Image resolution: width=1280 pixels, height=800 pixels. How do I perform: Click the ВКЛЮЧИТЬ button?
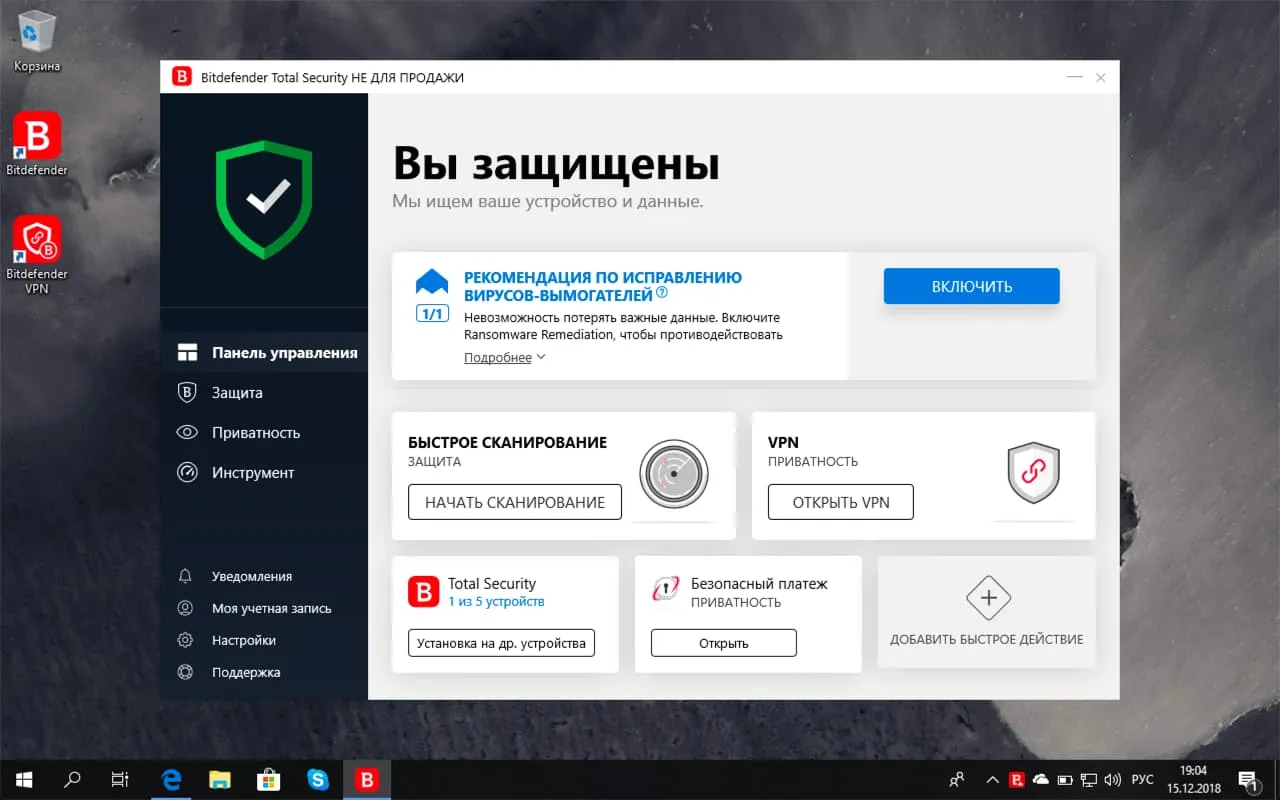tap(971, 286)
